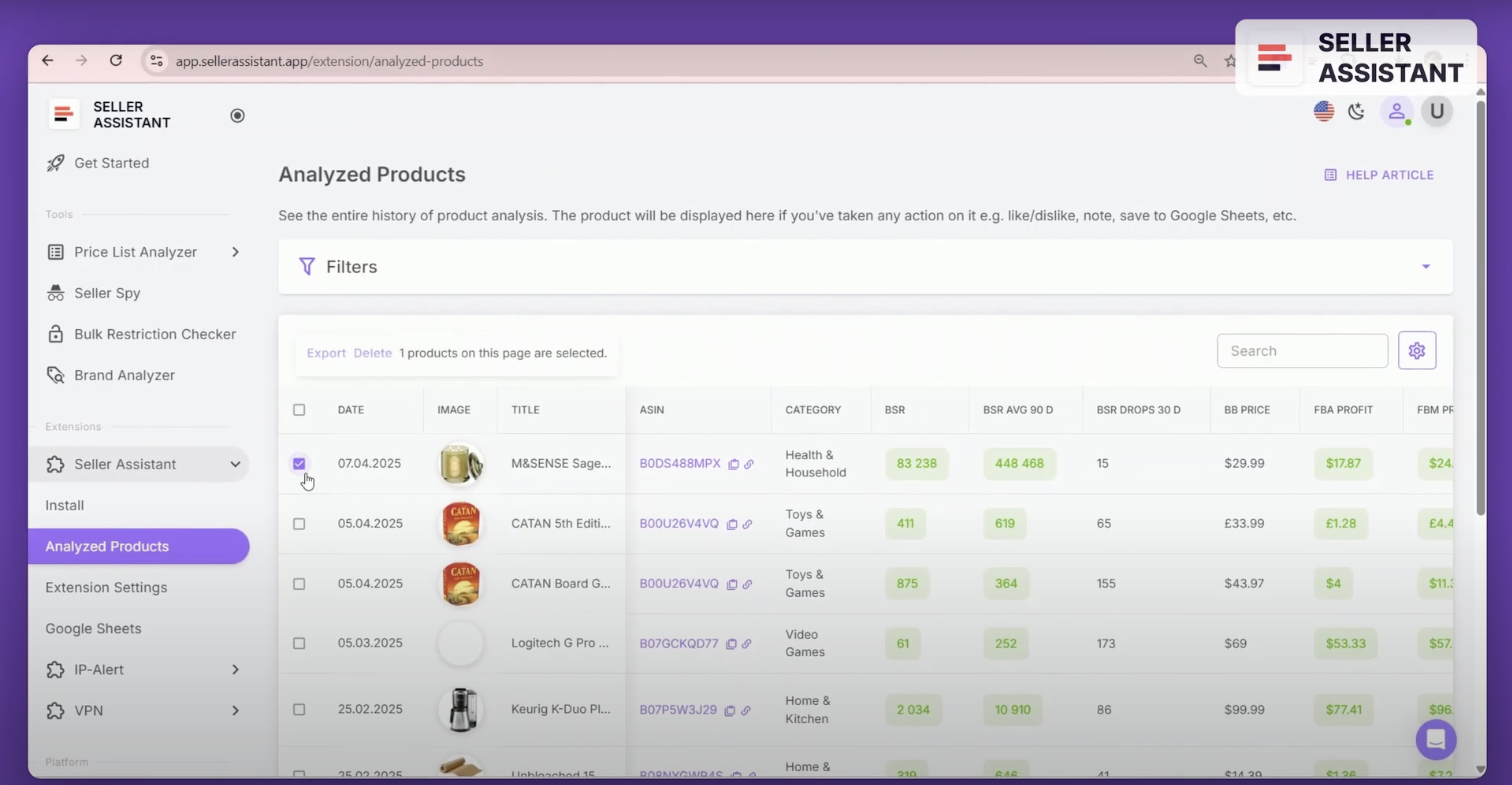Open the chat support bubble
The height and width of the screenshot is (785, 1512).
tap(1436, 740)
